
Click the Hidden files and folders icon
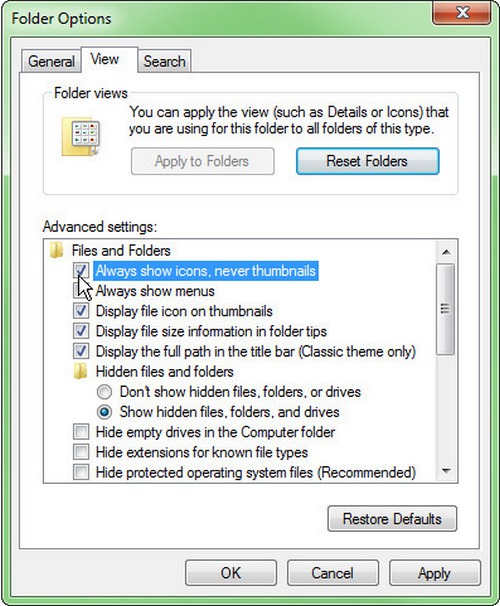80,371
